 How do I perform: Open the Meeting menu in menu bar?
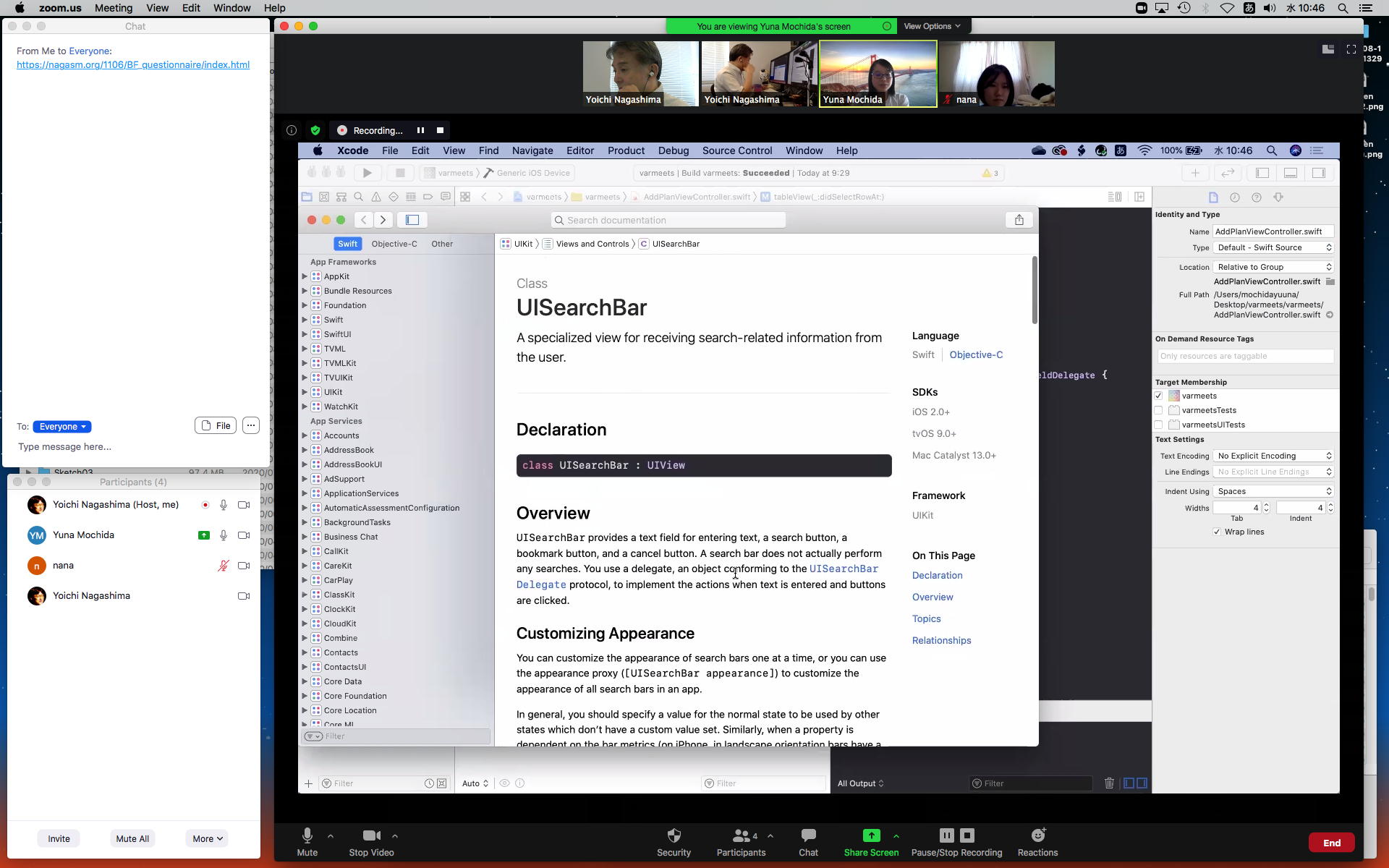[x=114, y=8]
